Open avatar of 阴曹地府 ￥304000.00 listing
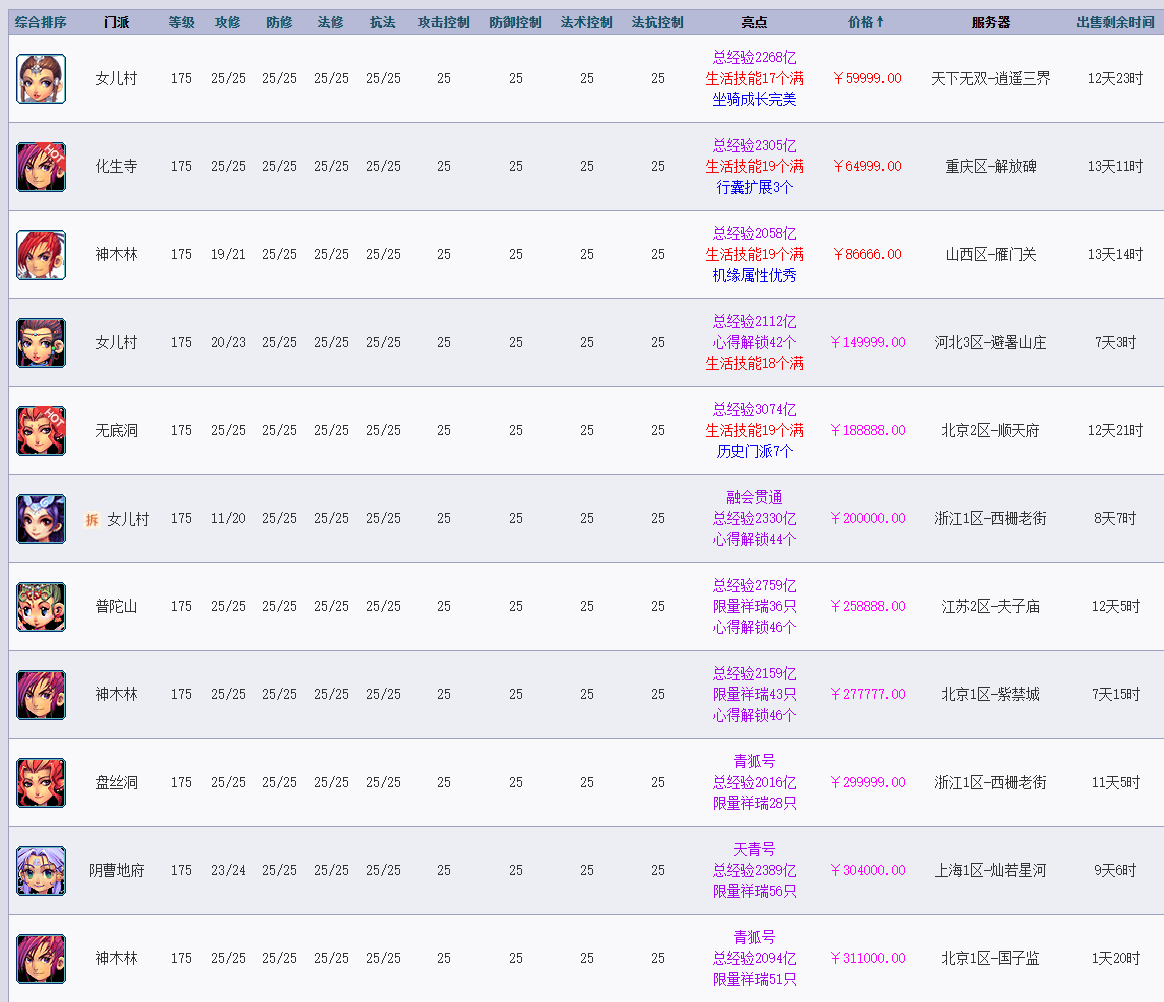Screen dimensions: 1164x1002 (41, 871)
